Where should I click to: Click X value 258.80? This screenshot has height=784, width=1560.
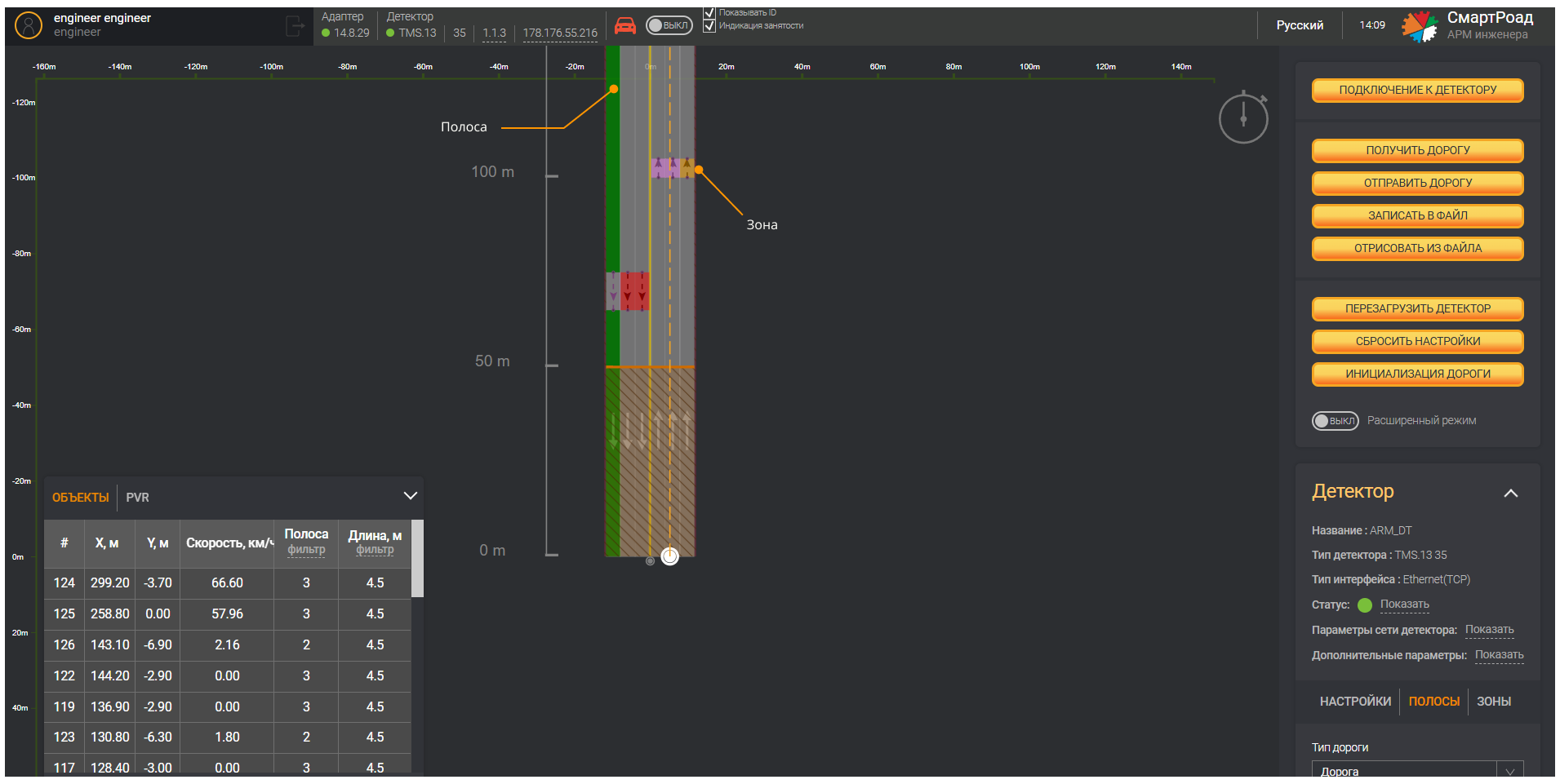coord(110,614)
